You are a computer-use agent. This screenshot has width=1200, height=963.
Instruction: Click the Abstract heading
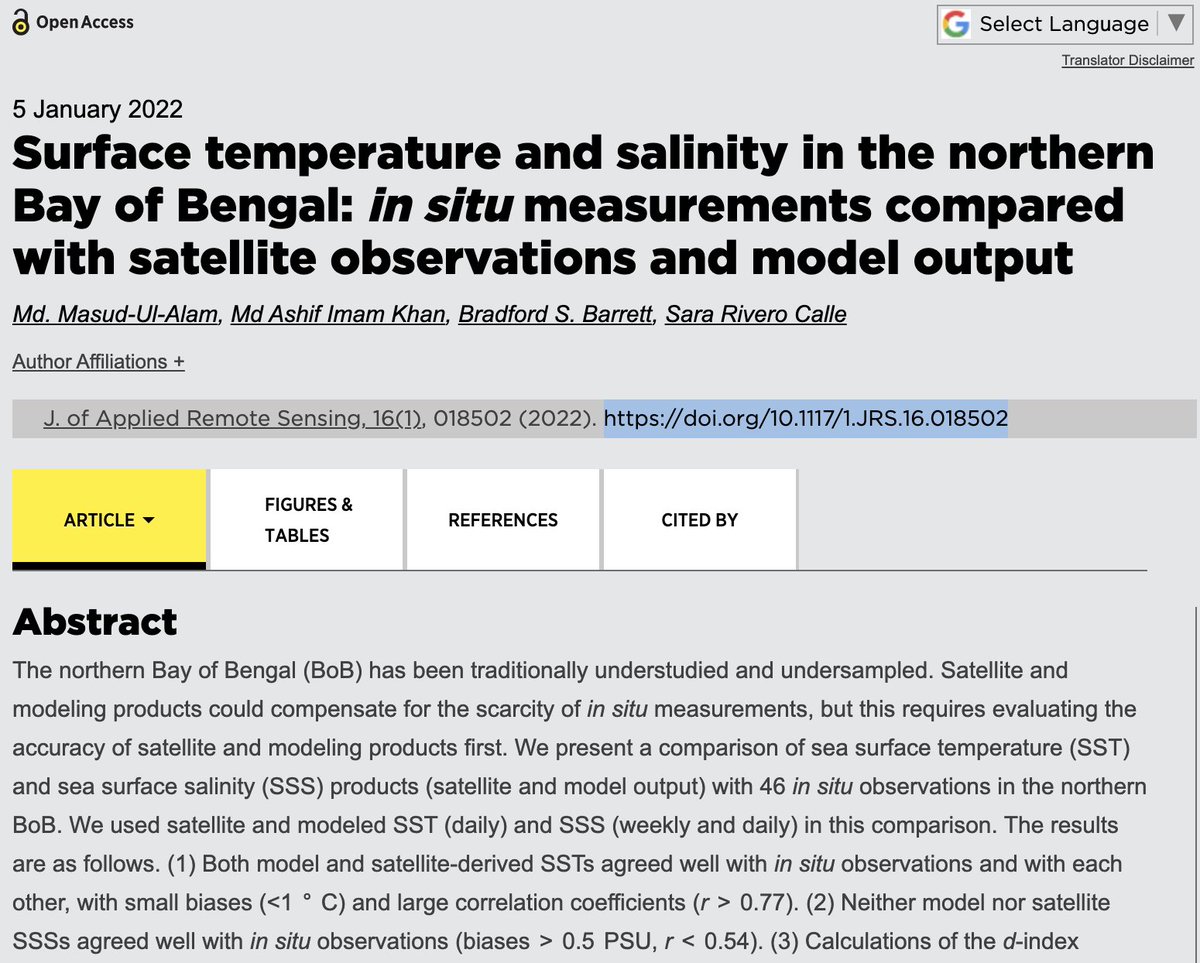[95, 622]
